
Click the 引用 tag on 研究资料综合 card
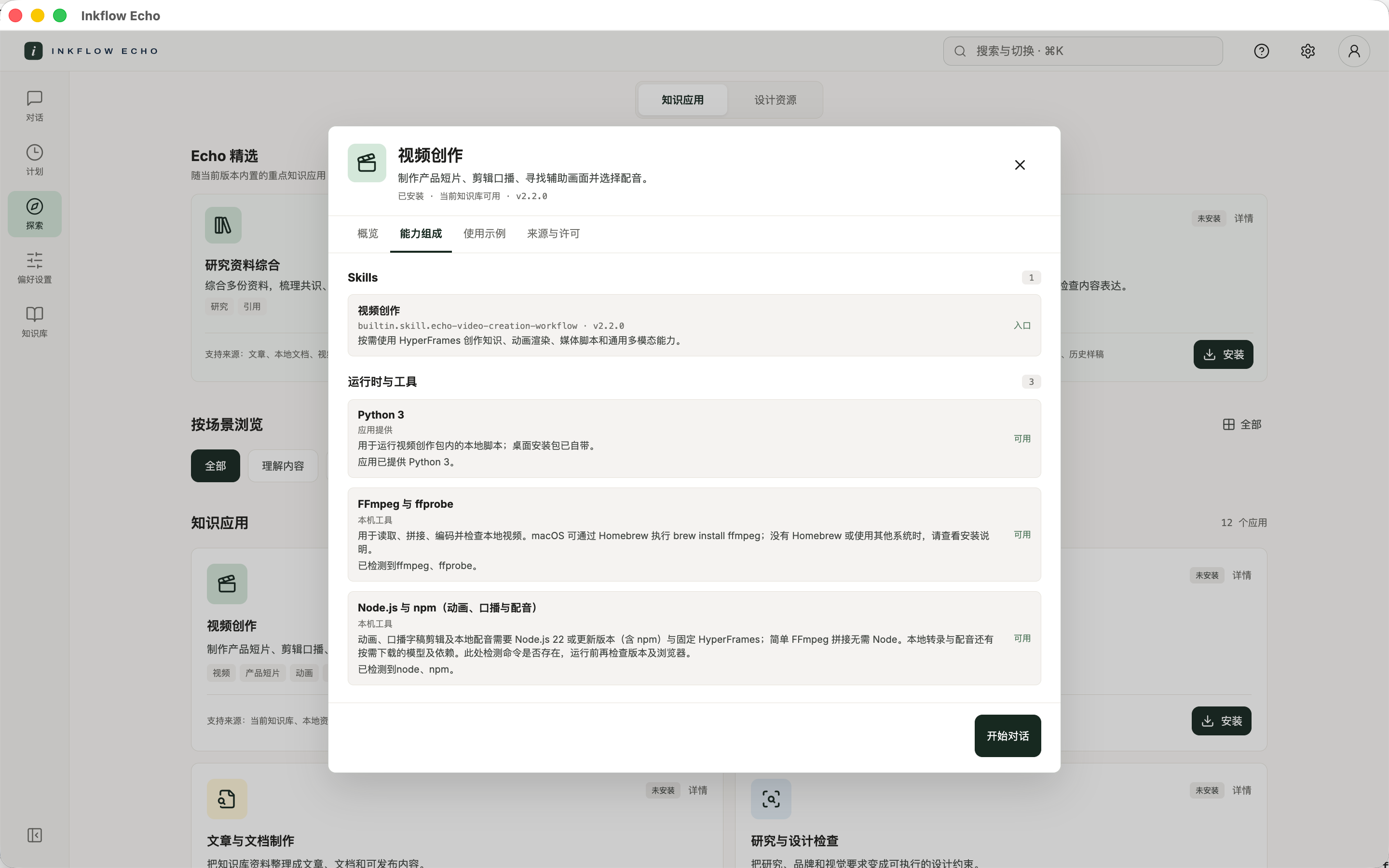pos(251,307)
